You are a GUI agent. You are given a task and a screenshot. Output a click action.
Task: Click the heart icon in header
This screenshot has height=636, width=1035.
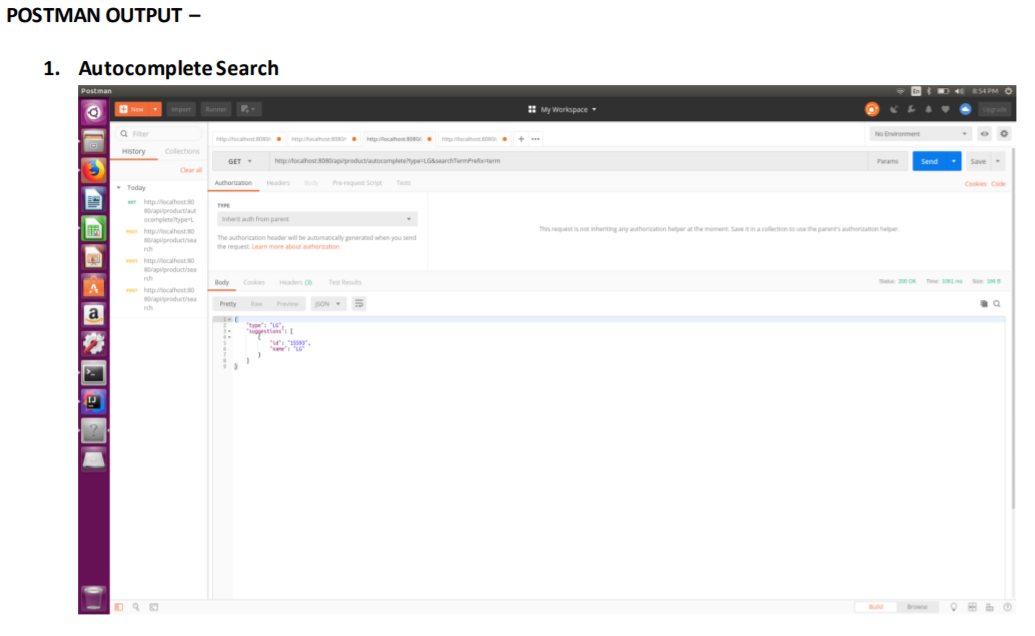click(945, 110)
